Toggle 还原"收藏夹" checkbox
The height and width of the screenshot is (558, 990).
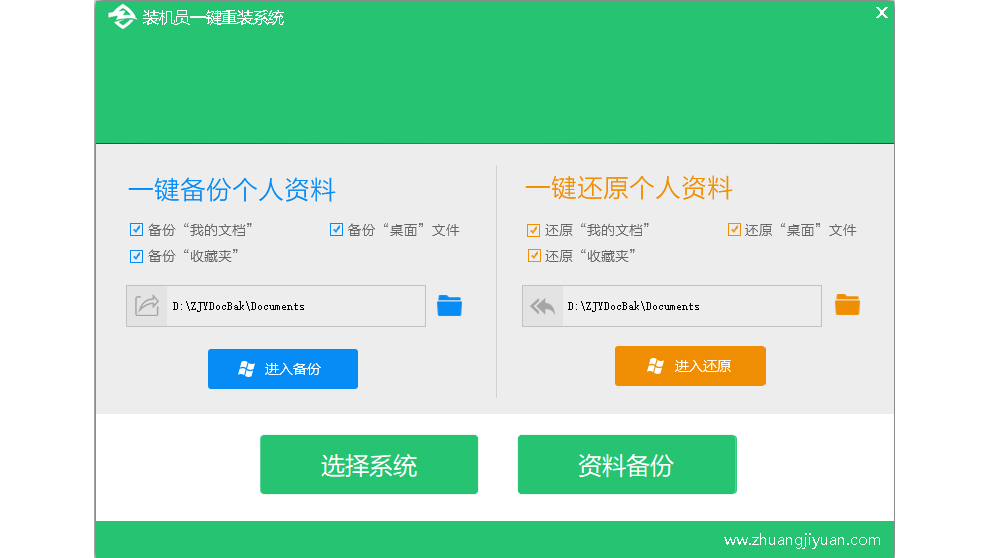click(x=534, y=256)
